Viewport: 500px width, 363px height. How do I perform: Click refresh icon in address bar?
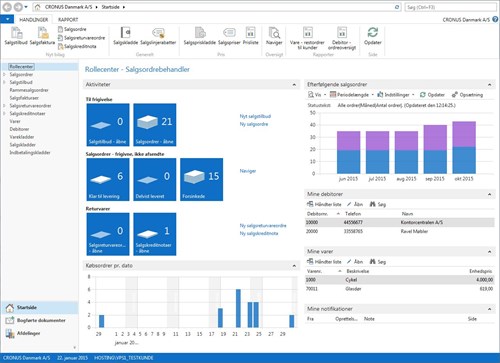(x=397, y=7)
